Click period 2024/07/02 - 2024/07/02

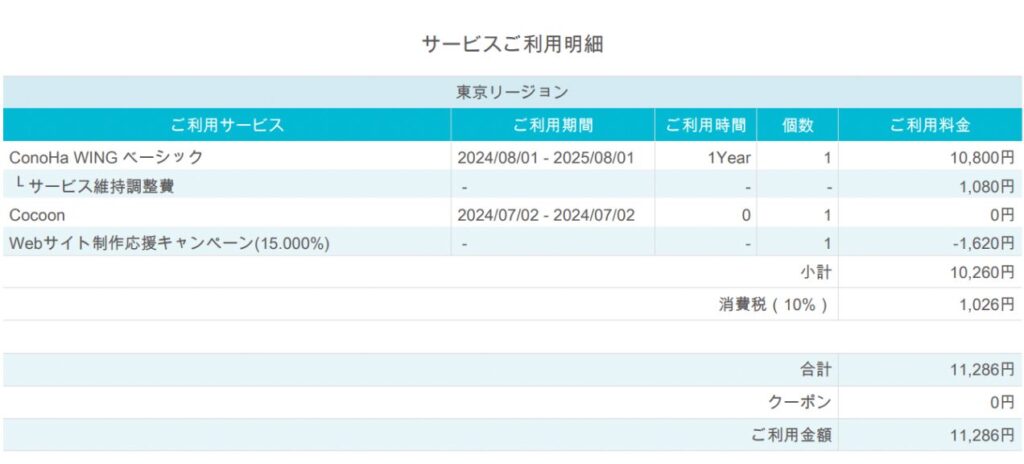pos(545,215)
